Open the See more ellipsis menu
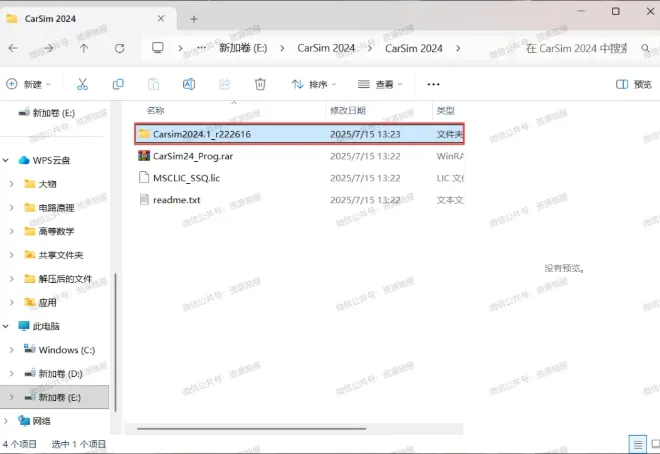 tap(434, 84)
